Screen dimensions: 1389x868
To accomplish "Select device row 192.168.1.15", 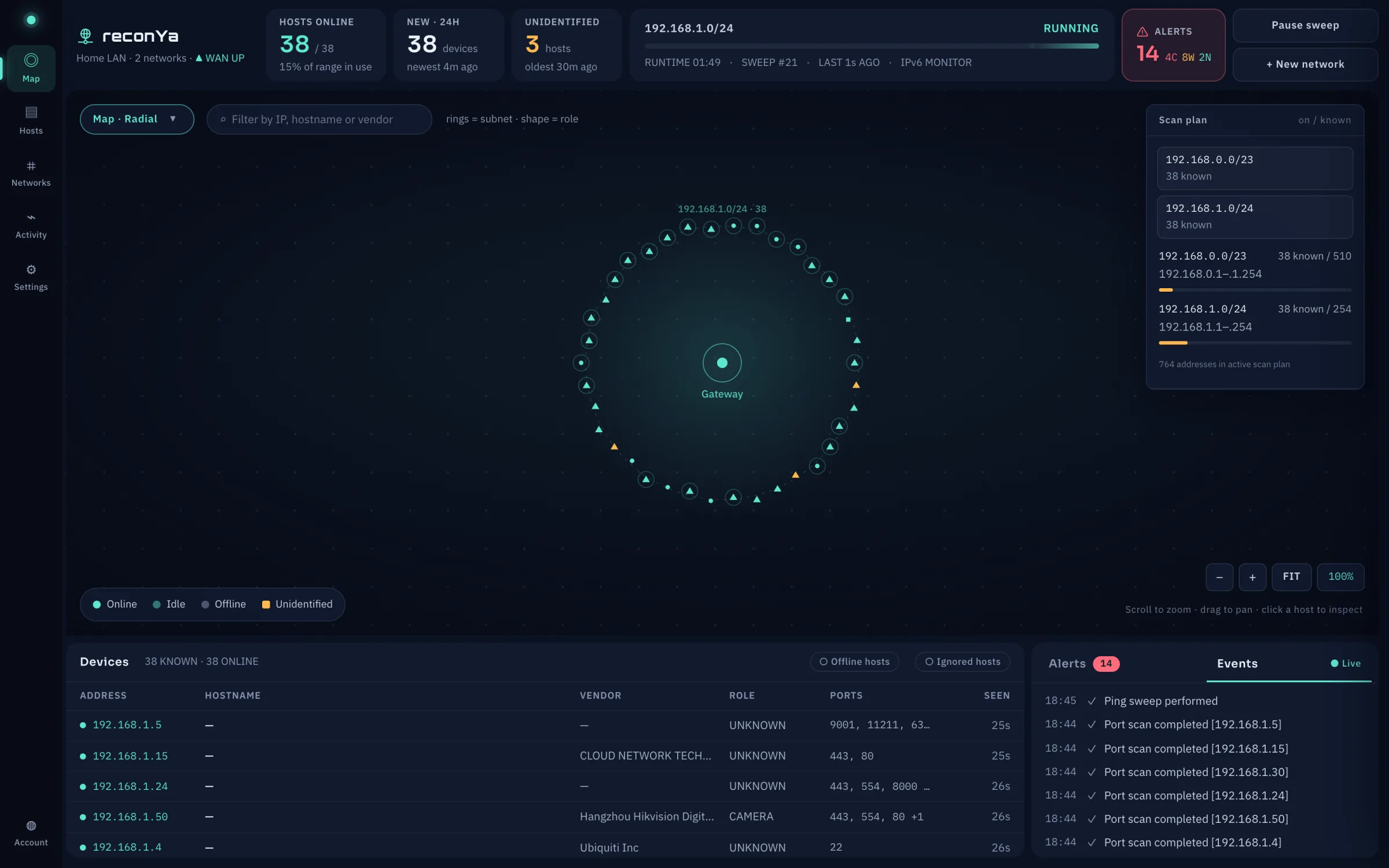I will coord(545,756).
